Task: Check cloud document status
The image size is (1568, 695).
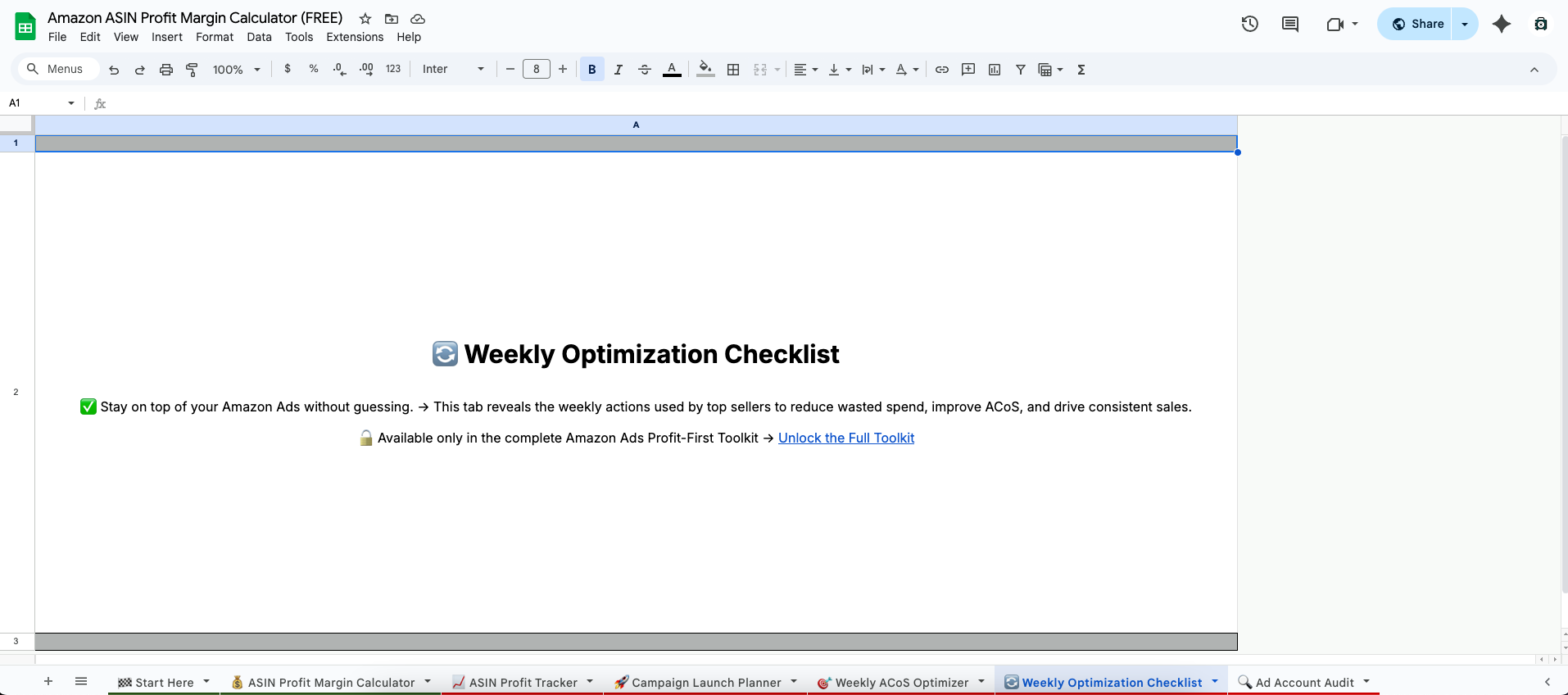Action: (x=418, y=19)
